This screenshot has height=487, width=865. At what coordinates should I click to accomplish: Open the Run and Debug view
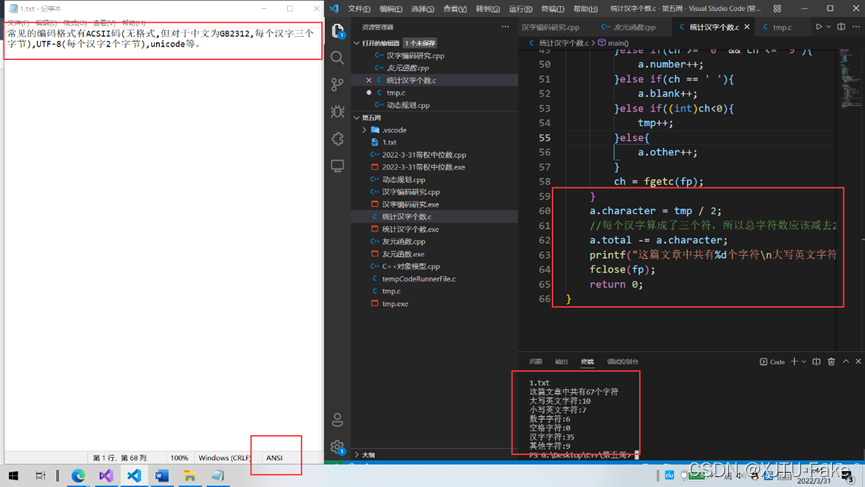coord(338,111)
